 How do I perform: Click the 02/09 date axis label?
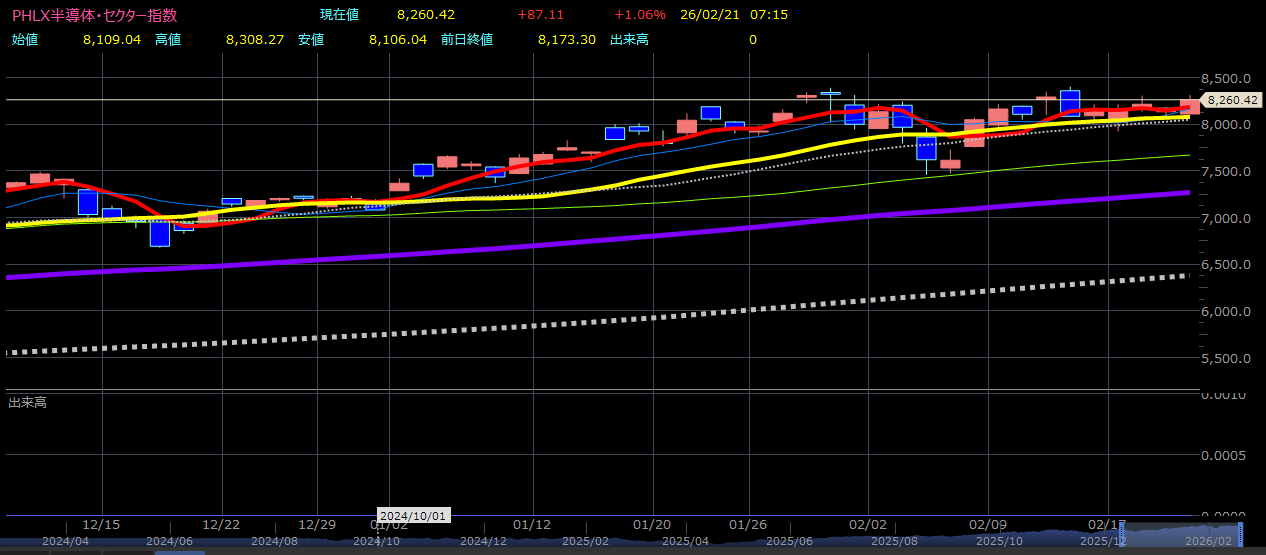pos(987,524)
